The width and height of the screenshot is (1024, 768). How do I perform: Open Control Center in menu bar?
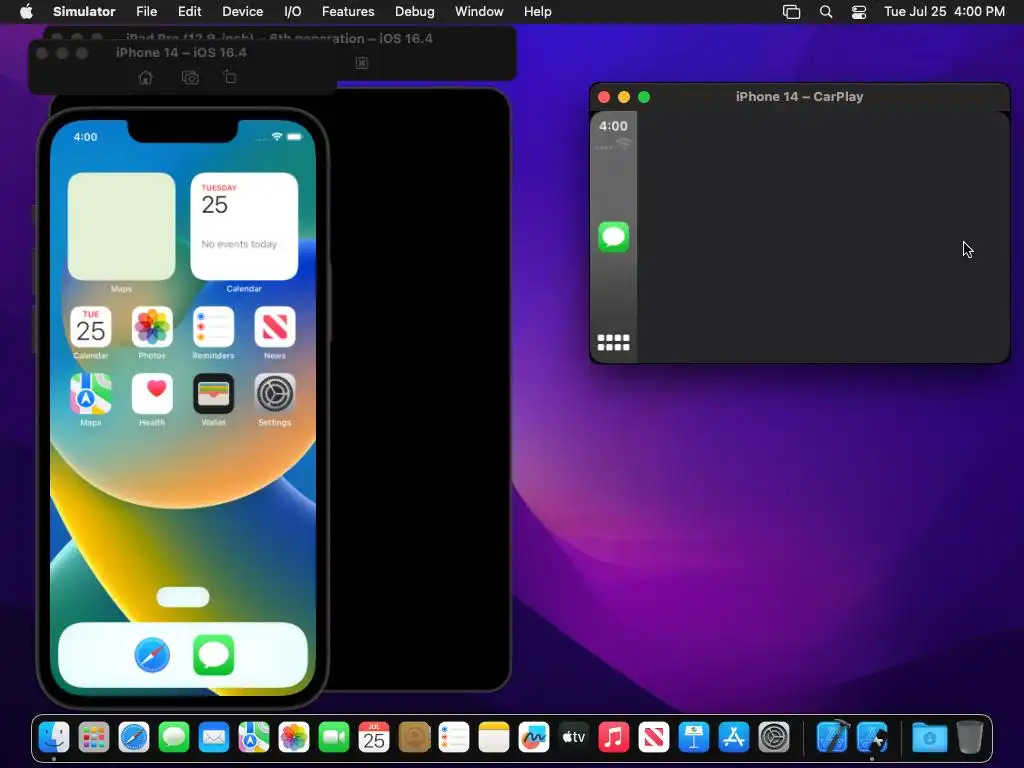point(859,12)
